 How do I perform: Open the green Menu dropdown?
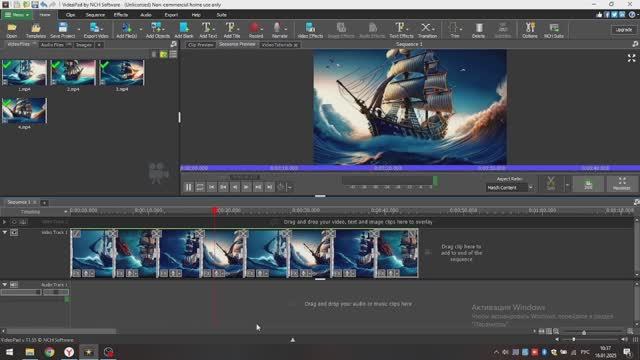click(x=17, y=15)
